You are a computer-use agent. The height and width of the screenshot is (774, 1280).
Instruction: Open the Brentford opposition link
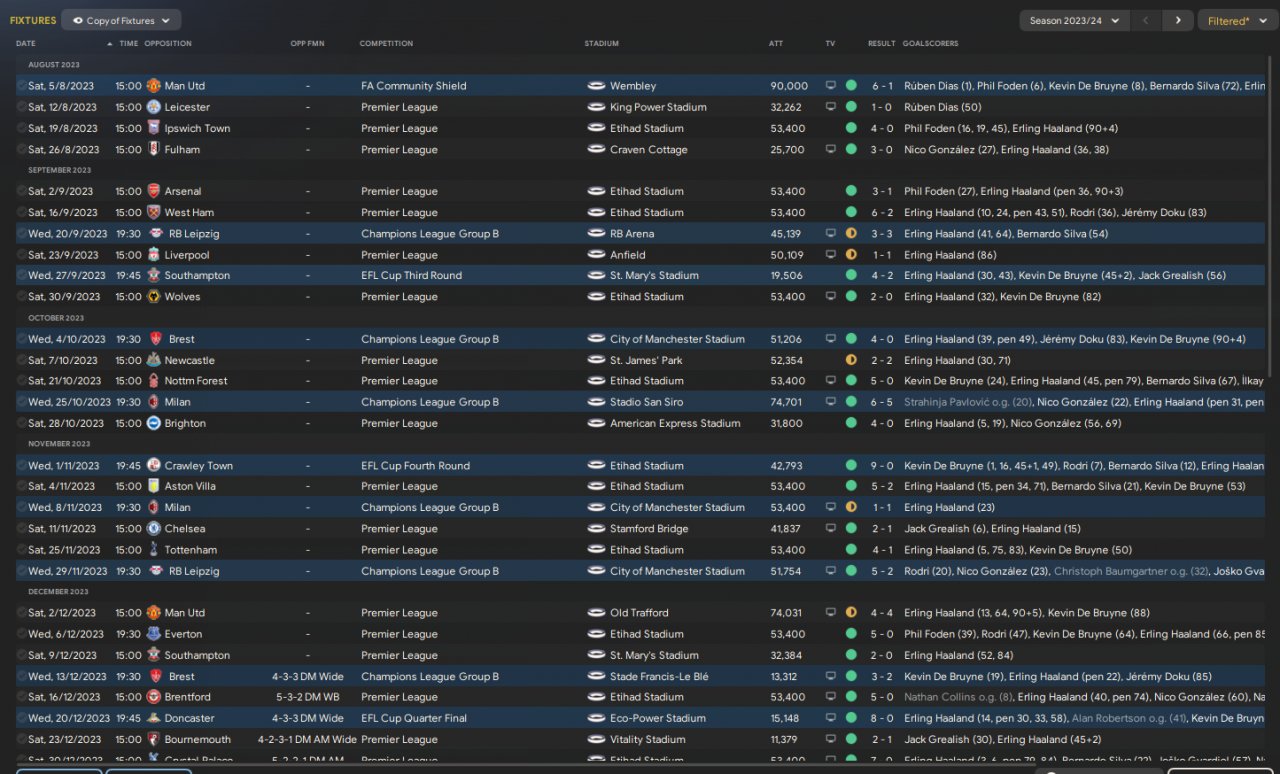click(x=188, y=697)
